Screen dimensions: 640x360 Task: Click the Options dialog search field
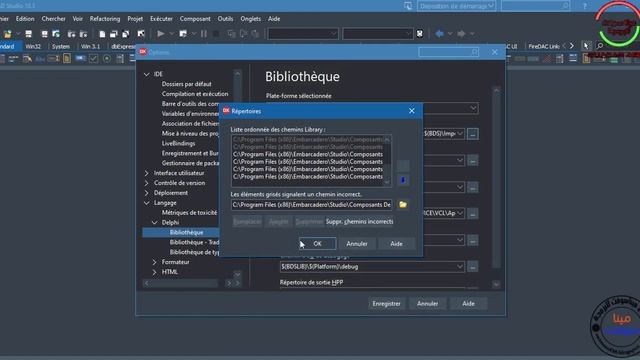point(448,52)
